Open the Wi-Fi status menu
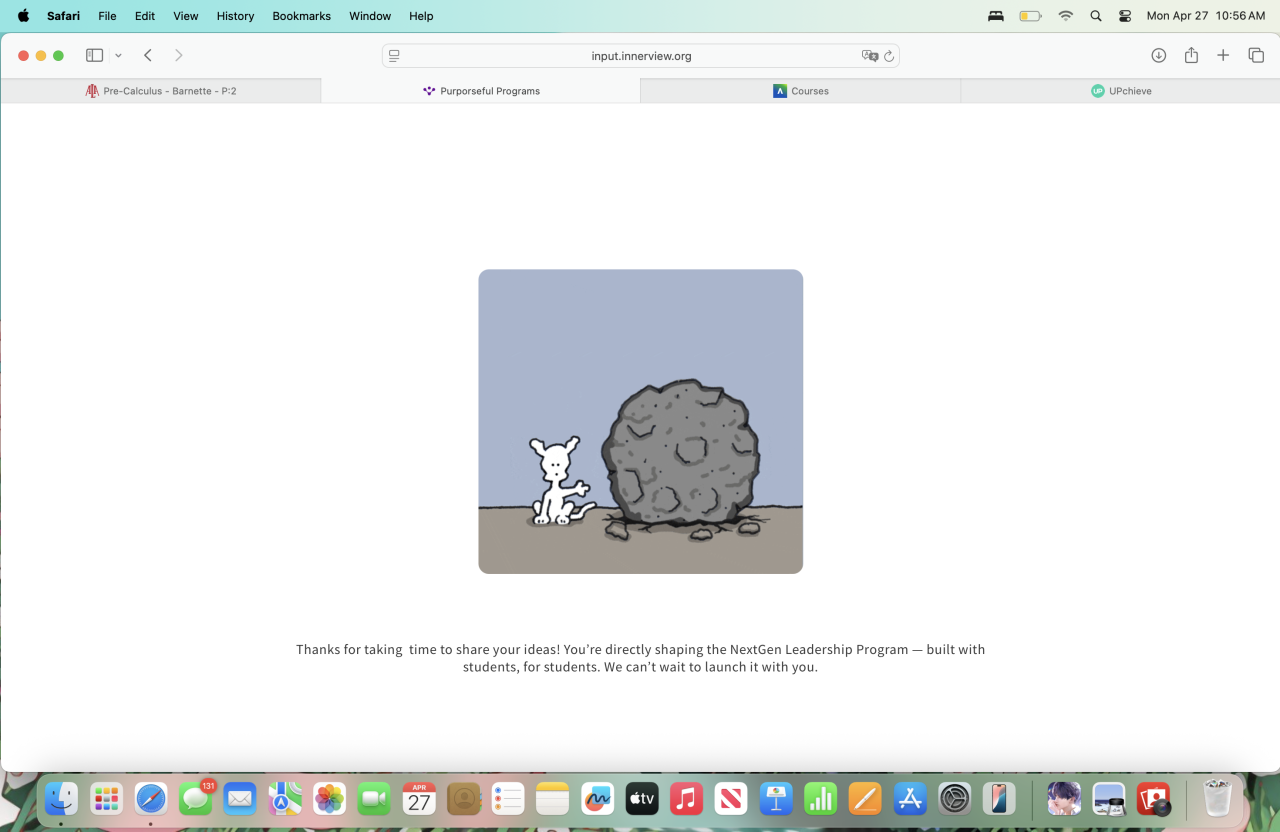Screen dimensions: 1280x832 coord(1065,16)
